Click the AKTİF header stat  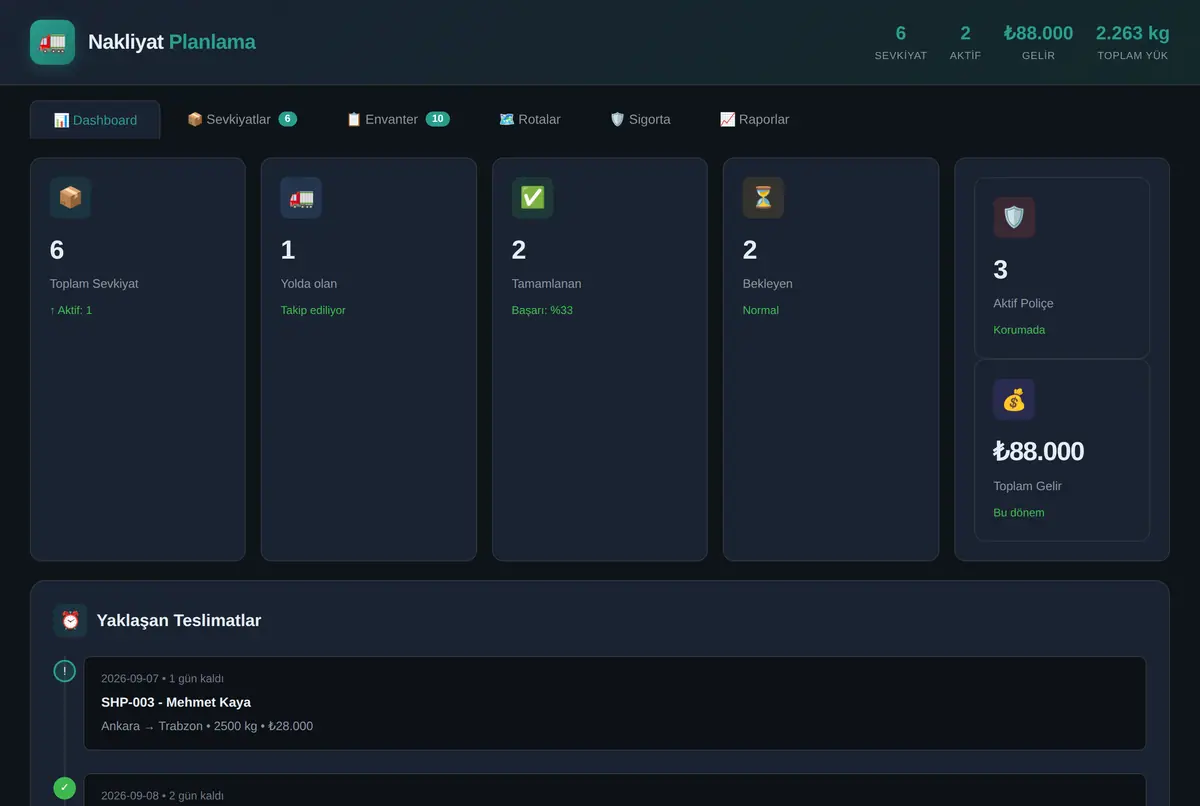tap(965, 42)
